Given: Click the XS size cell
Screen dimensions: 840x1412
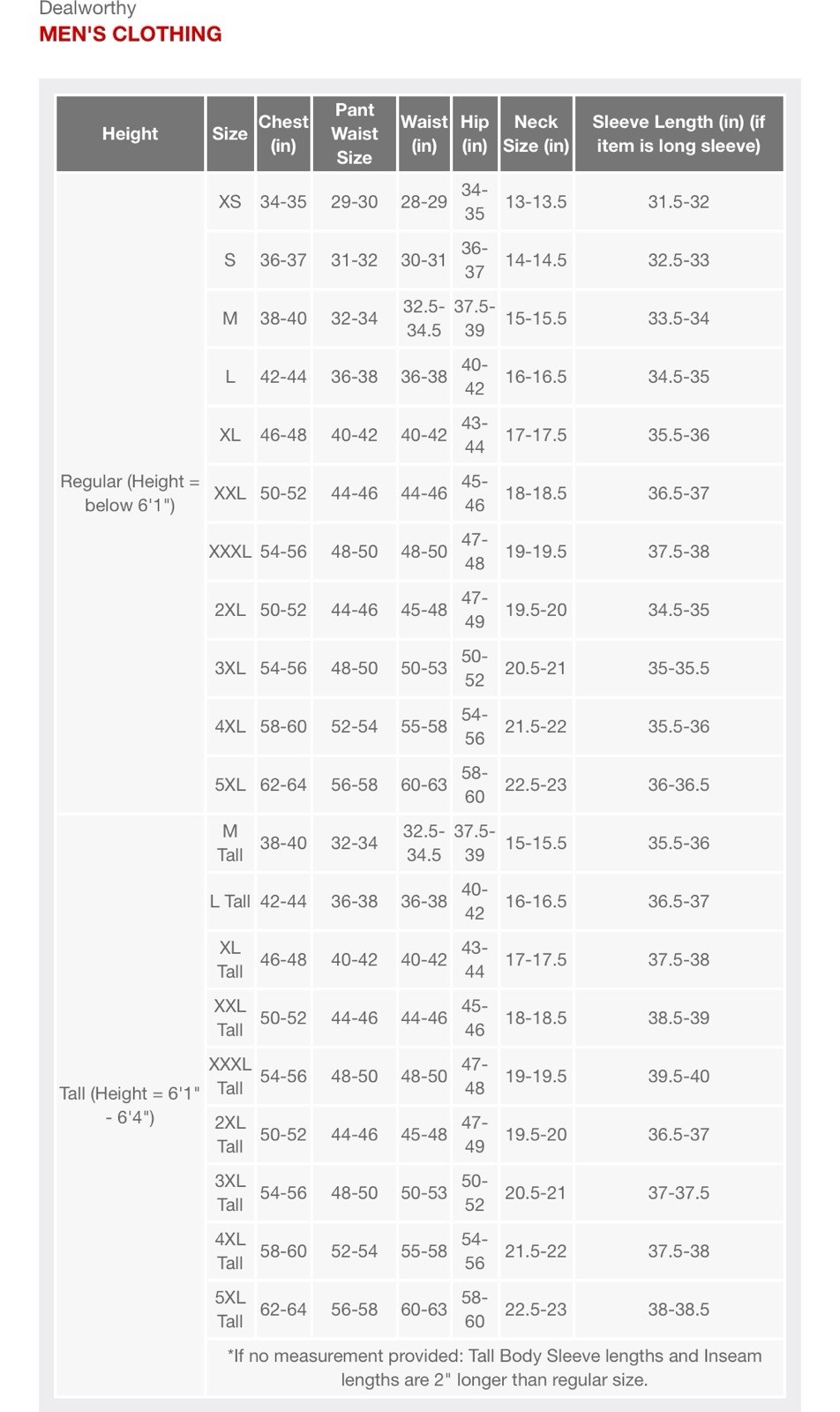Looking at the screenshot, I should [229, 202].
